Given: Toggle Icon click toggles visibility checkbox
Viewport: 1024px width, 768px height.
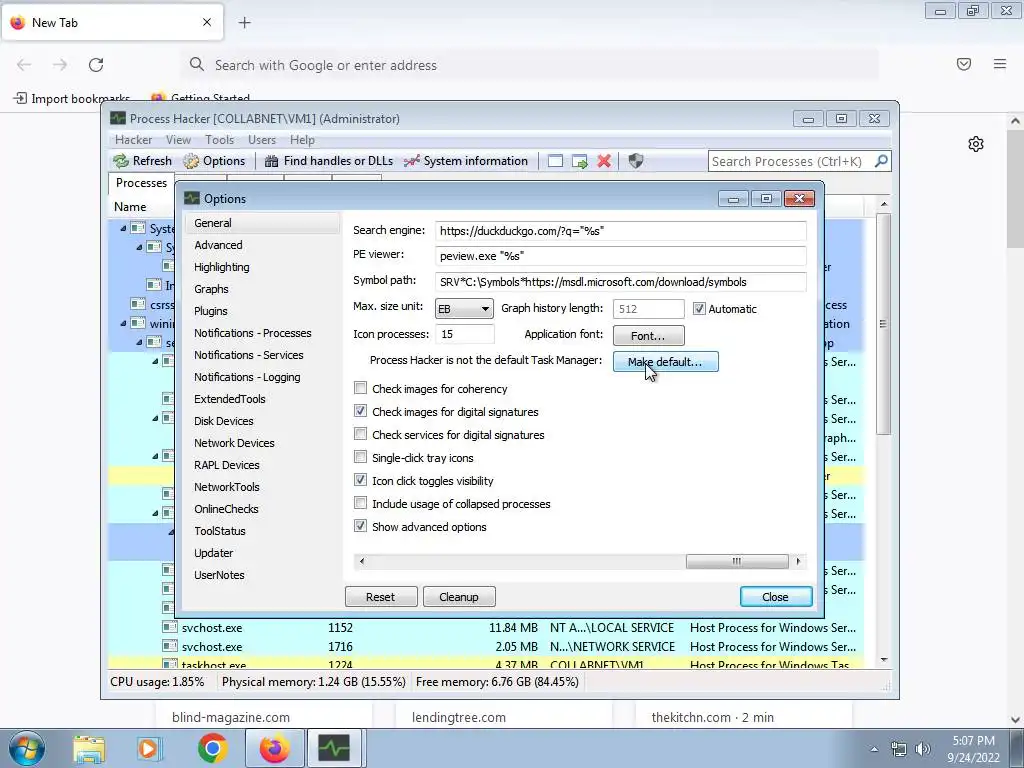Looking at the screenshot, I should 360,480.
